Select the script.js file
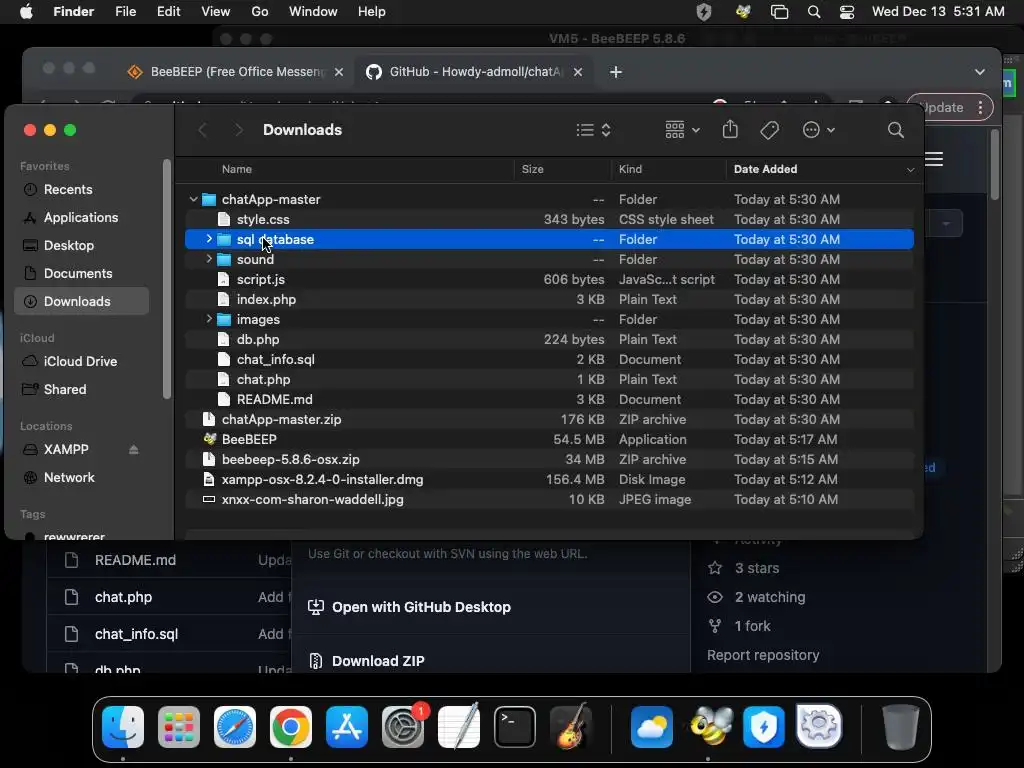The height and width of the screenshot is (768, 1024). tap(549, 280)
